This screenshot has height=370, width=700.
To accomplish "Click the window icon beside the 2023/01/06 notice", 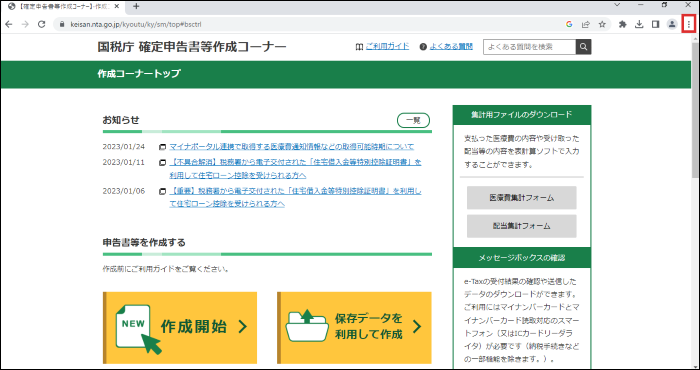I will [x=162, y=192].
